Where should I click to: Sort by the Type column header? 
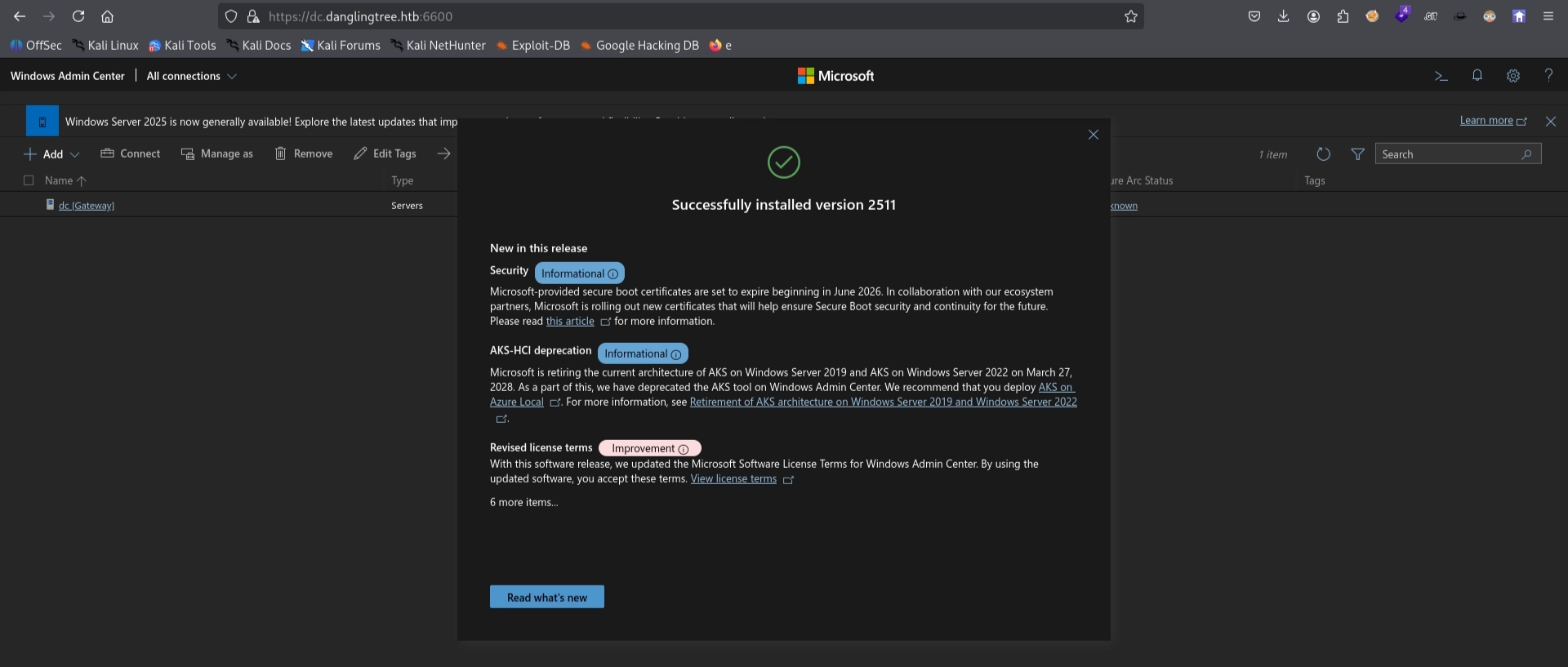tap(402, 180)
